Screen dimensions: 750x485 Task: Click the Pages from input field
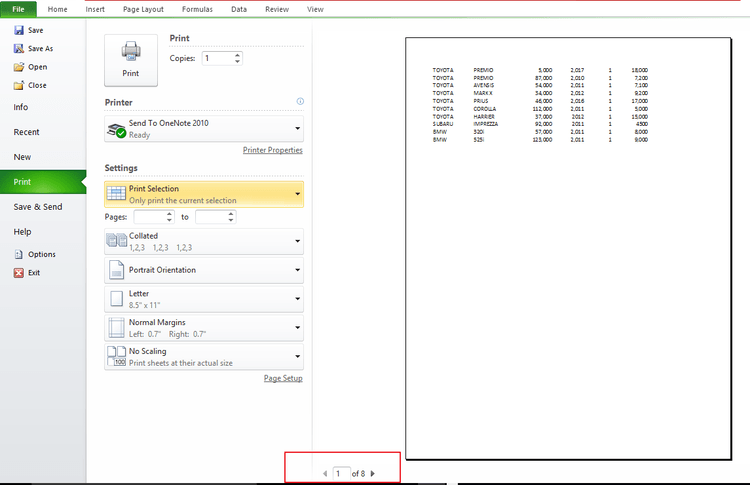(150, 217)
